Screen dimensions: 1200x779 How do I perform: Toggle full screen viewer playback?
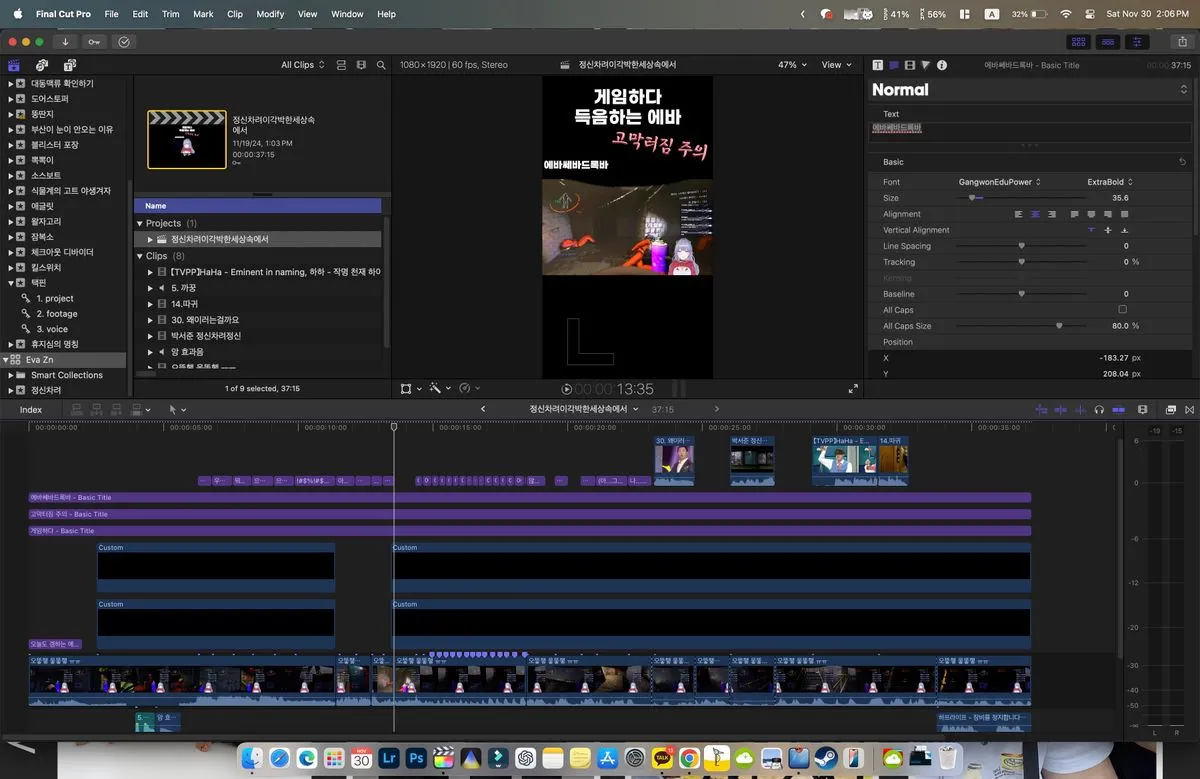pos(853,389)
